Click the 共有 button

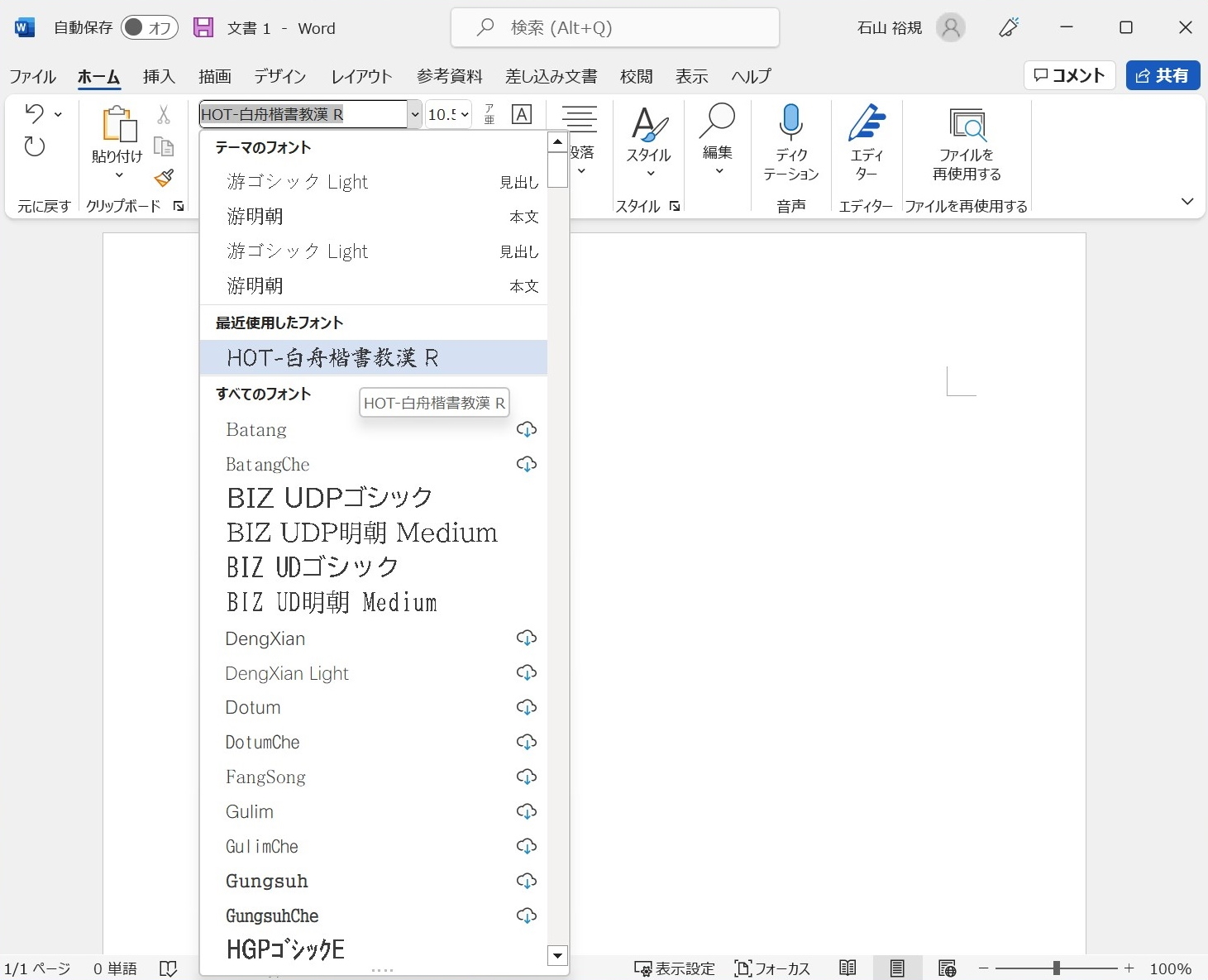click(x=1162, y=75)
